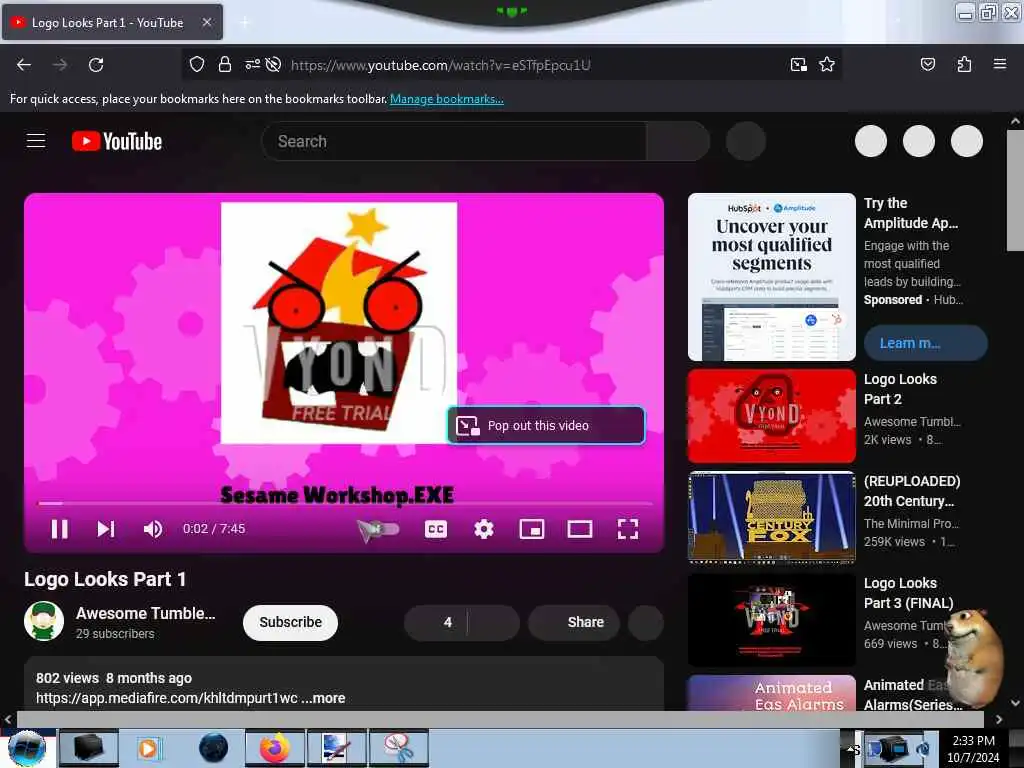The image size is (1024, 768).
Task: Open Awesome Tumble channel avatar
Action: 44,621
